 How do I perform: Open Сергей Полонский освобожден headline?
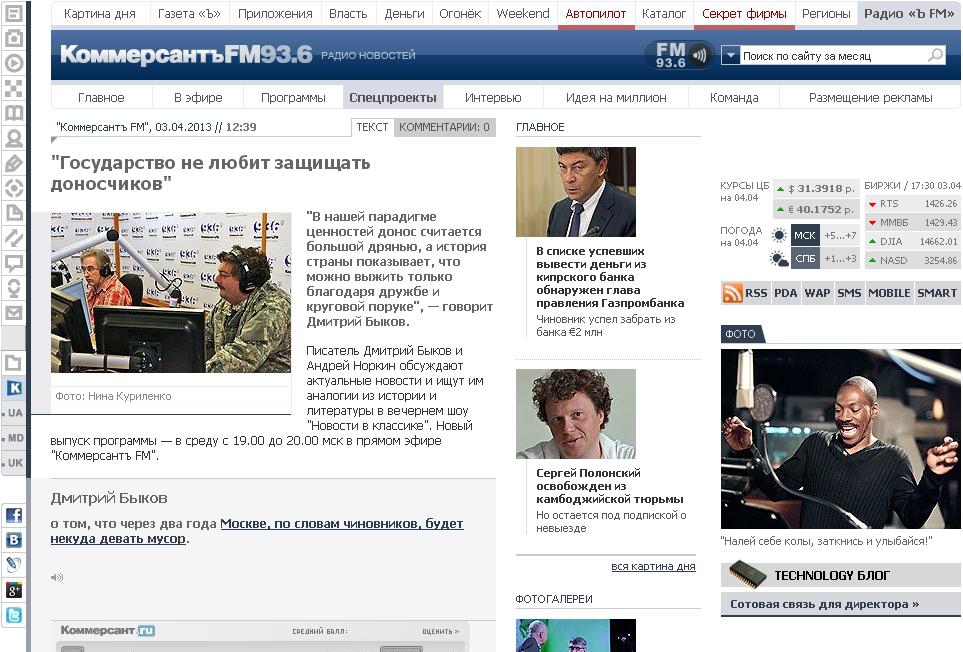tap(609, 486)
